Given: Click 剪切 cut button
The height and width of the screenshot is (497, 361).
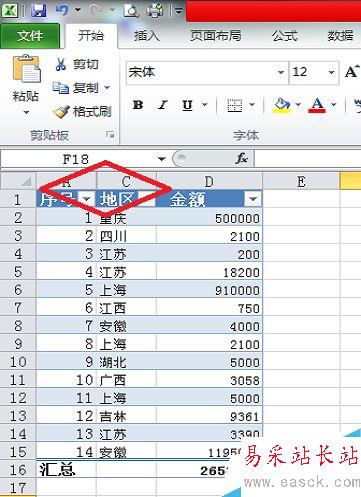Looking at the screenshot, I should click(77, 64).
